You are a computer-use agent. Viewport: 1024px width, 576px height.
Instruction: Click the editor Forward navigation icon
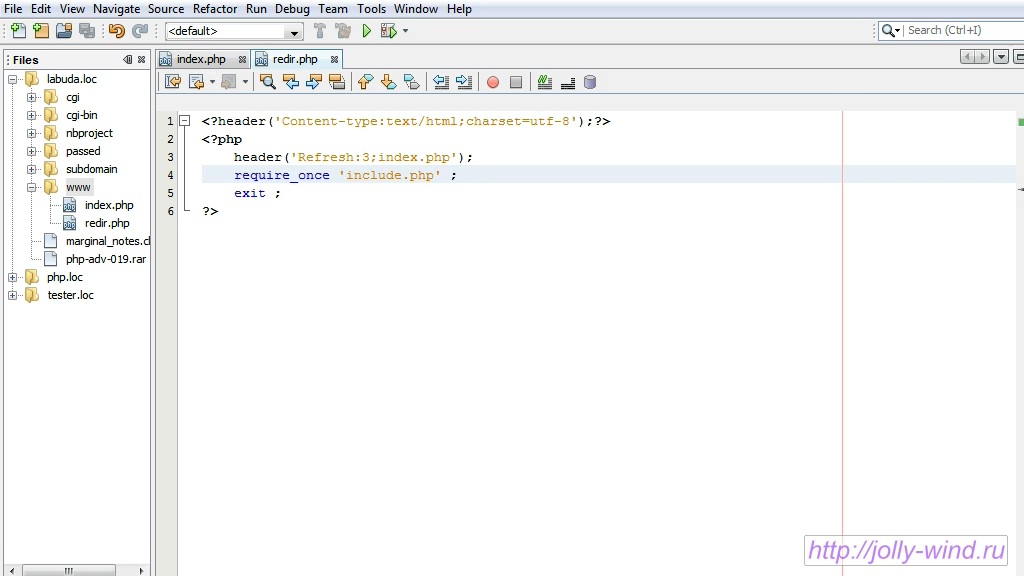pyautogui.click(x=228, y=82)
